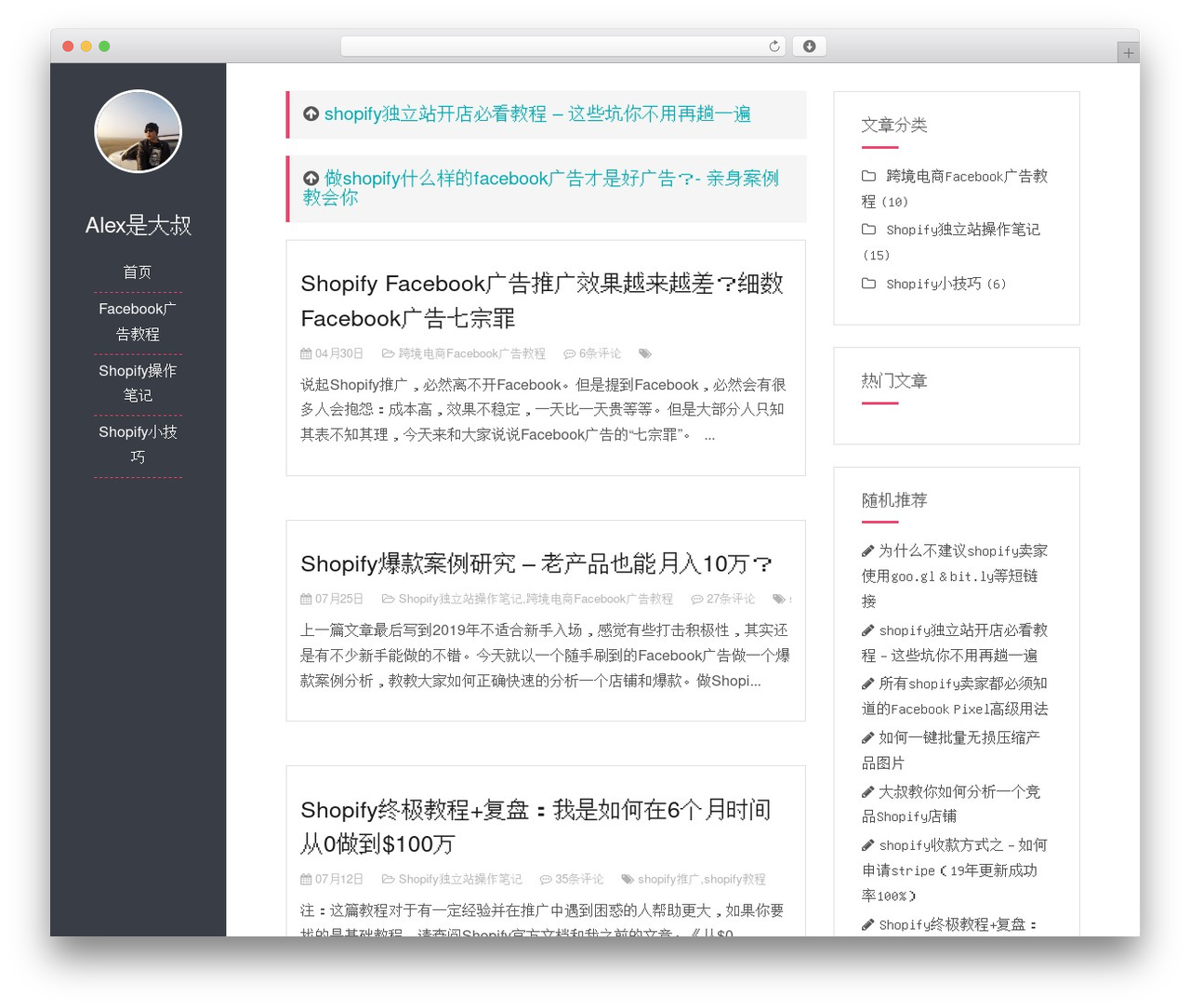Click the Alex是大叔 site title
This screenshot has height=1008, width=1190.
click(138, 225)
